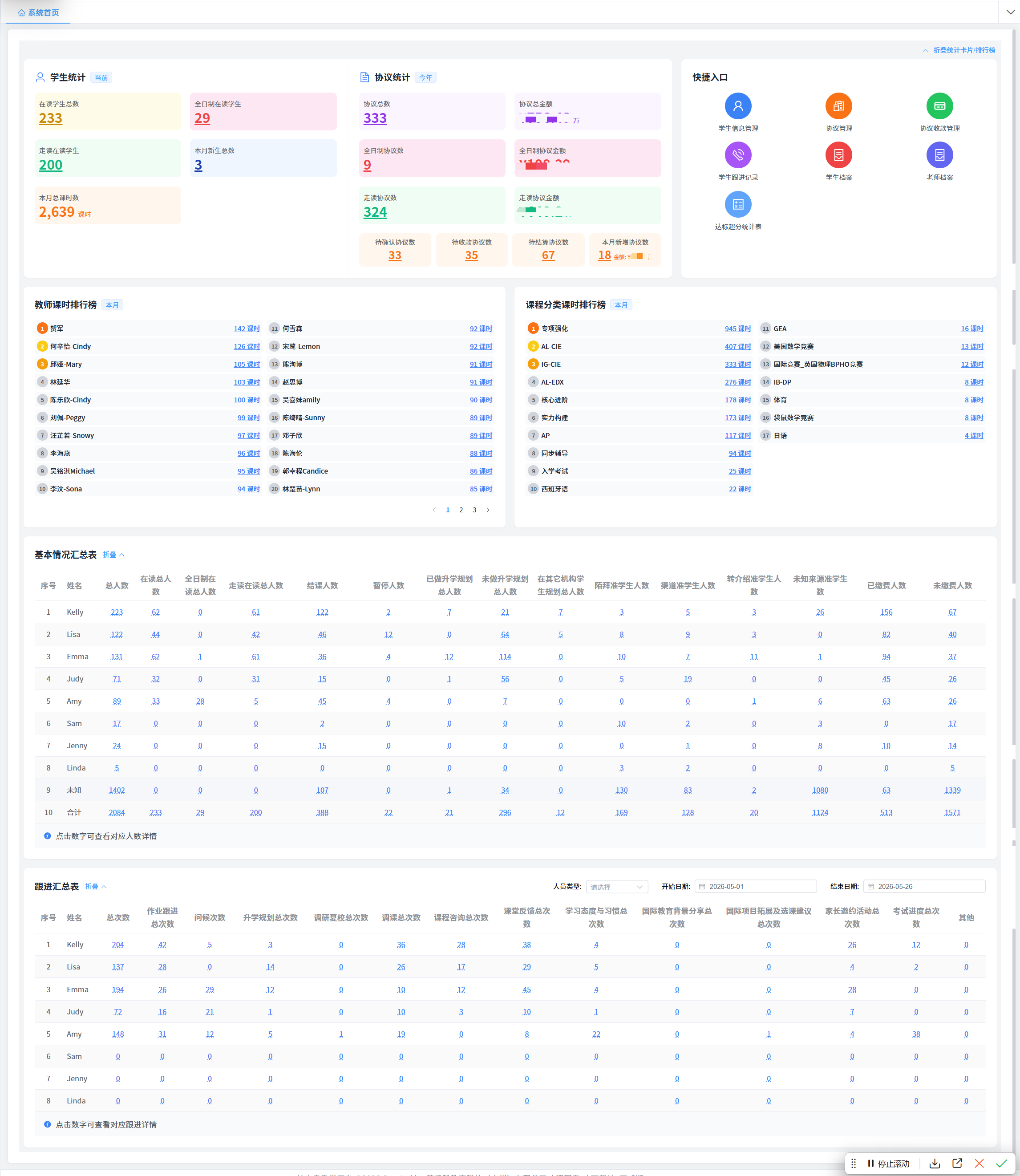The height and width of the screenshot is (1176, 1020).
Task: Collapse the 跟进汇总表 via 折叠
Action: (x=96, y=886)
